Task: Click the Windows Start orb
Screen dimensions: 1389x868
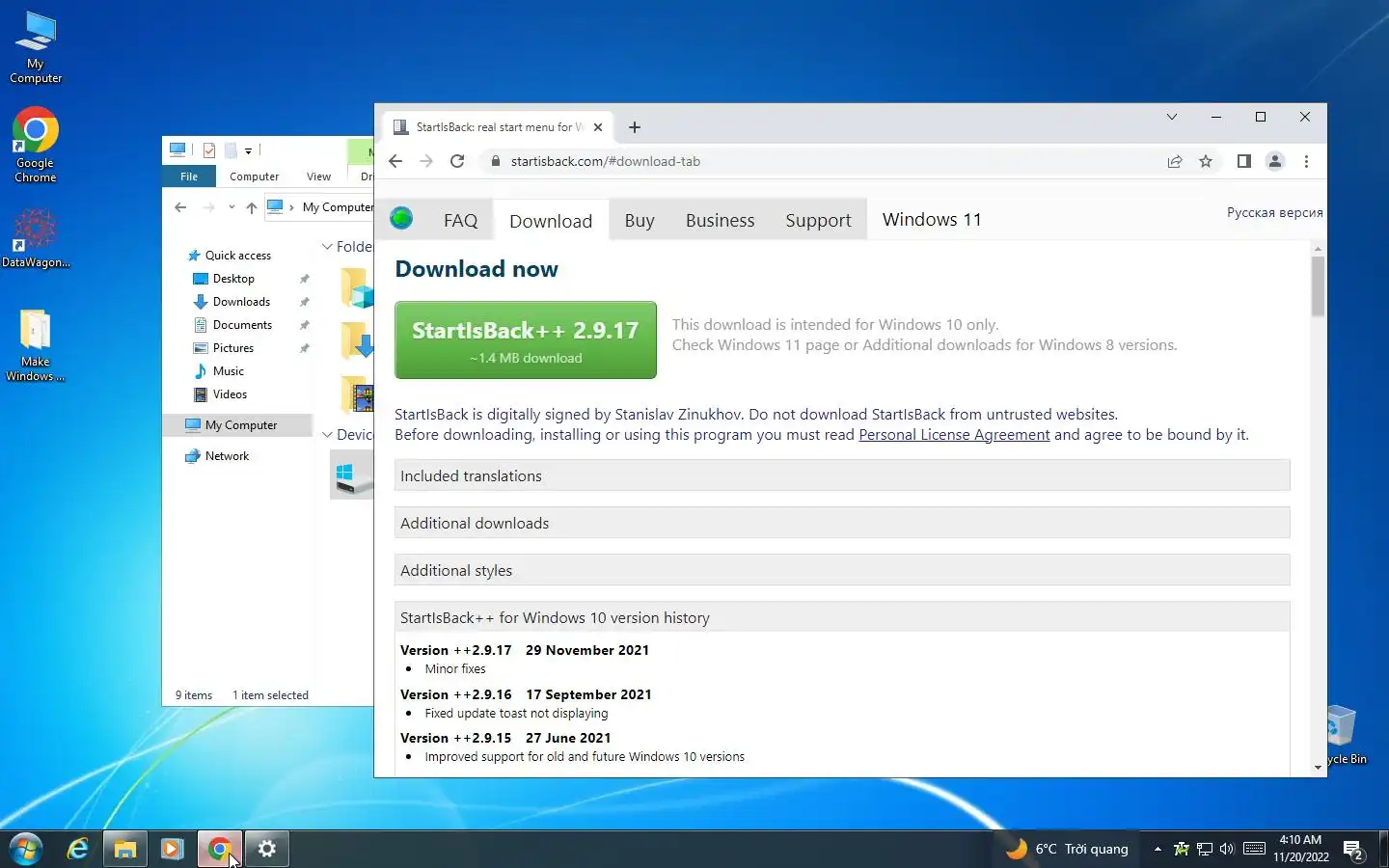Action: pos(26,849)
